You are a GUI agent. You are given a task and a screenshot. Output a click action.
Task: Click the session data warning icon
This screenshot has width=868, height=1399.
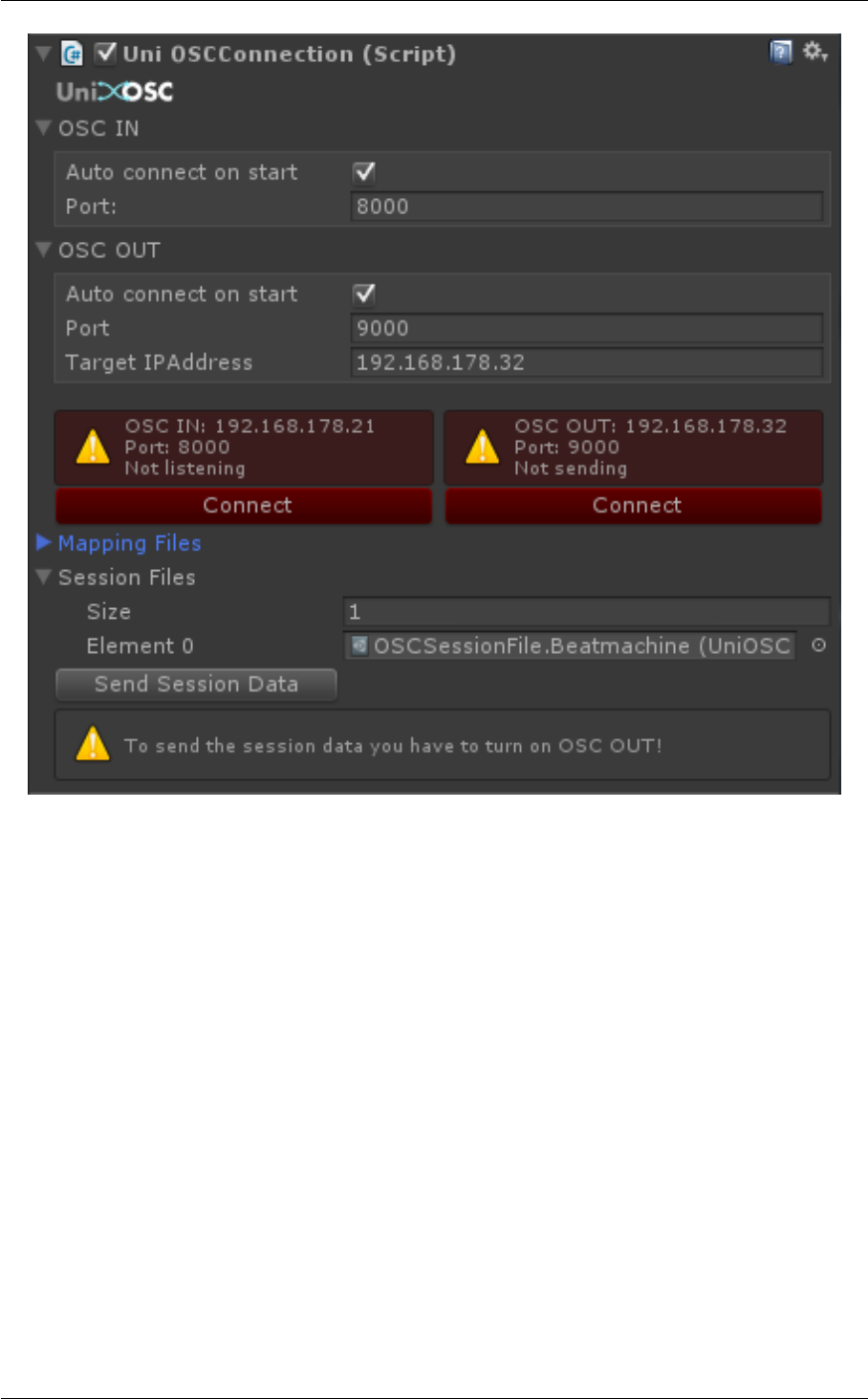93,745
